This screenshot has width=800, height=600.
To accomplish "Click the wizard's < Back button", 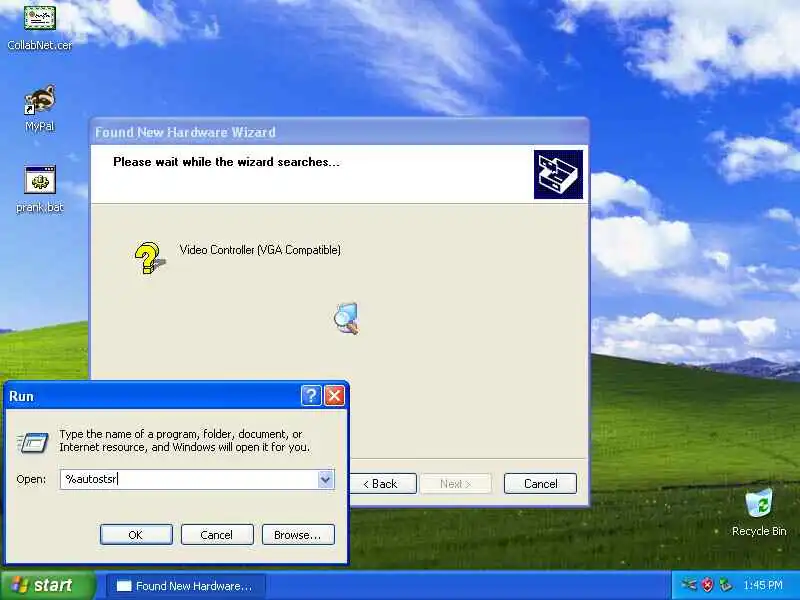I will [x=383, y=484].
